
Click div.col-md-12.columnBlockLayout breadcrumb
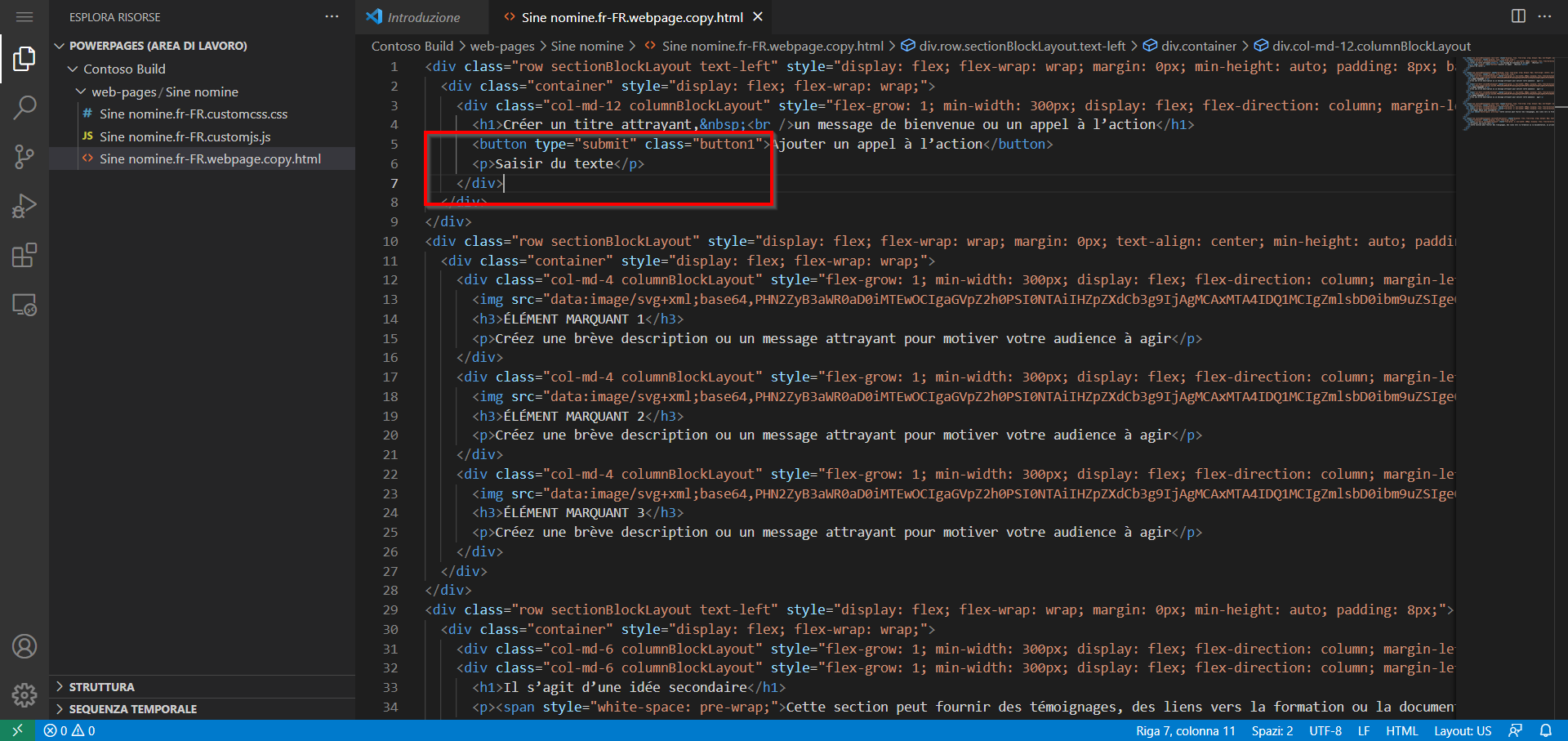click(1362, 46)
